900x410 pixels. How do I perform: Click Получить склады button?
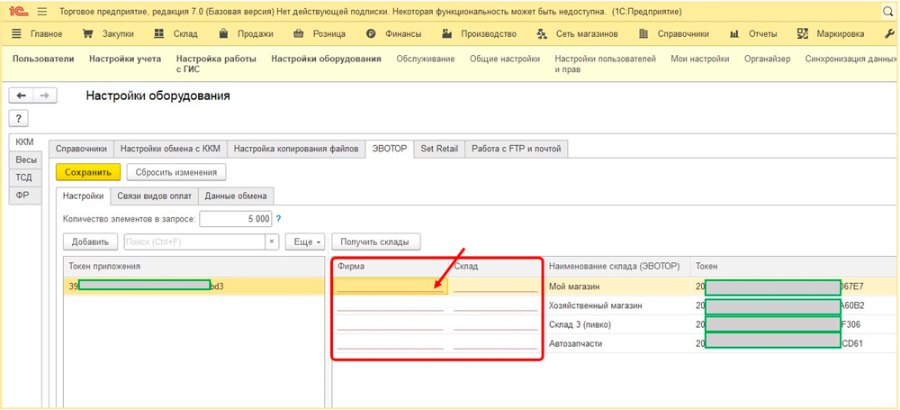coord(375,242)
